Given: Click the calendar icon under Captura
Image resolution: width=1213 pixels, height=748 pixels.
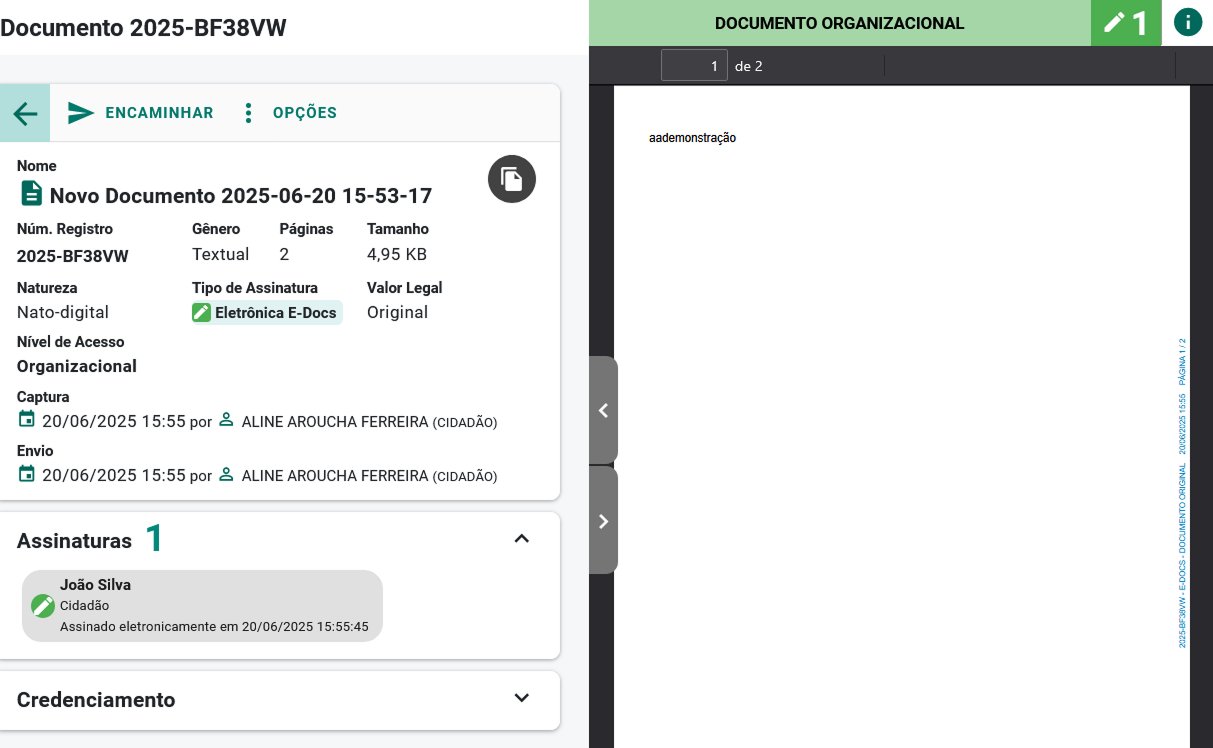Looking at the screenshot, I should pyautogui.click(x=27, y=420).
